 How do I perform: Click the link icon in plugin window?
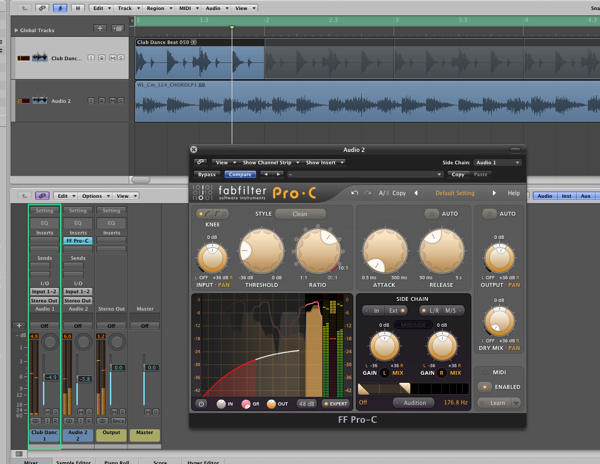pos(201,162)
